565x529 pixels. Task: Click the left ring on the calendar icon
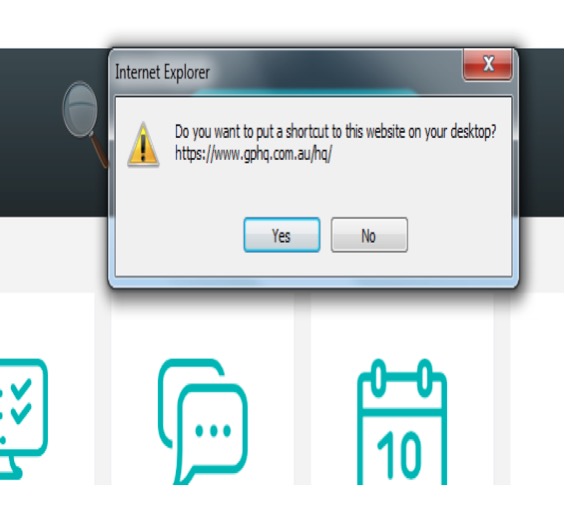coord(378,378)
